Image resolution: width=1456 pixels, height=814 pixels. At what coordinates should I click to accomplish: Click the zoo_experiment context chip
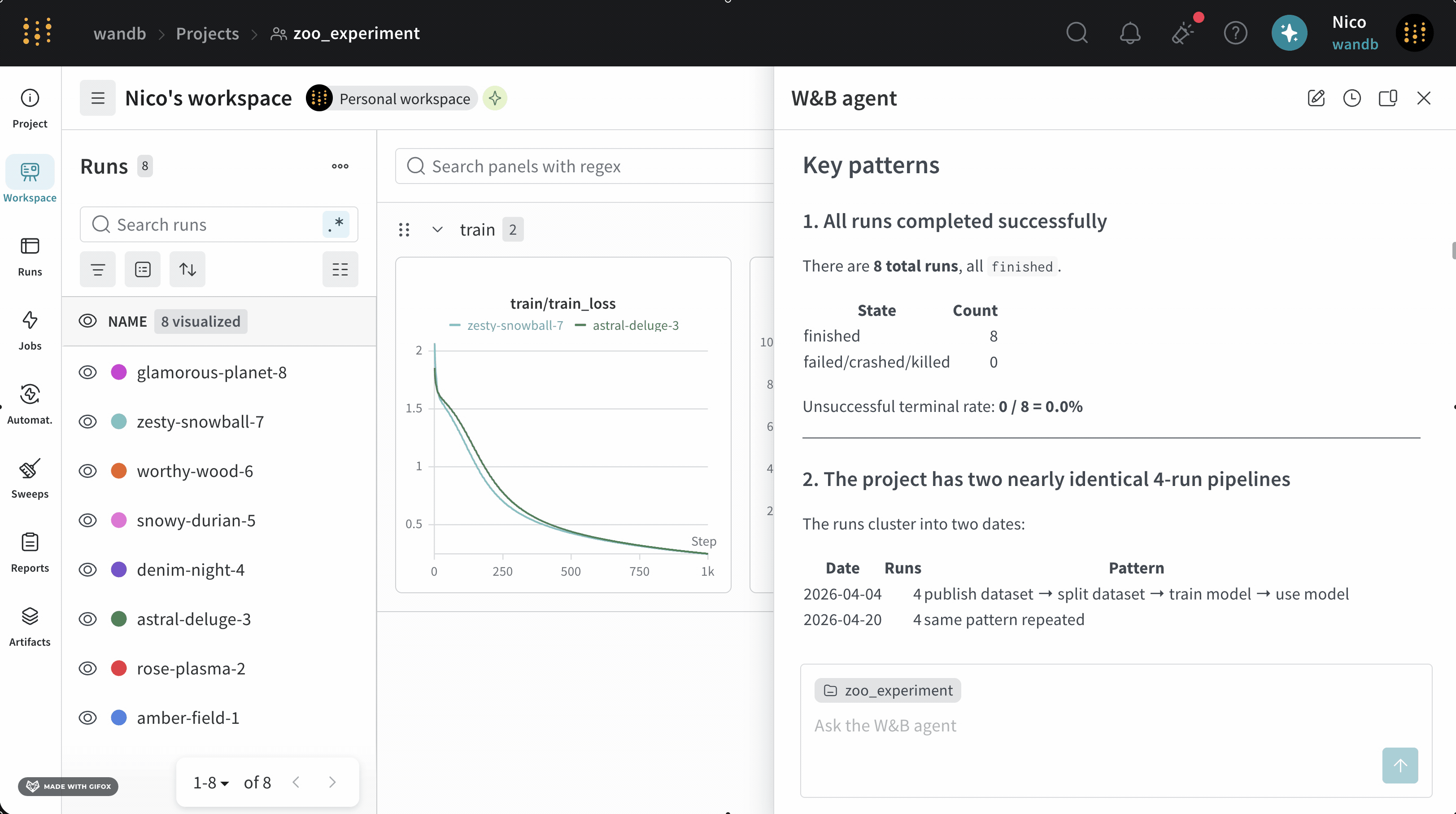coord(887,690)
